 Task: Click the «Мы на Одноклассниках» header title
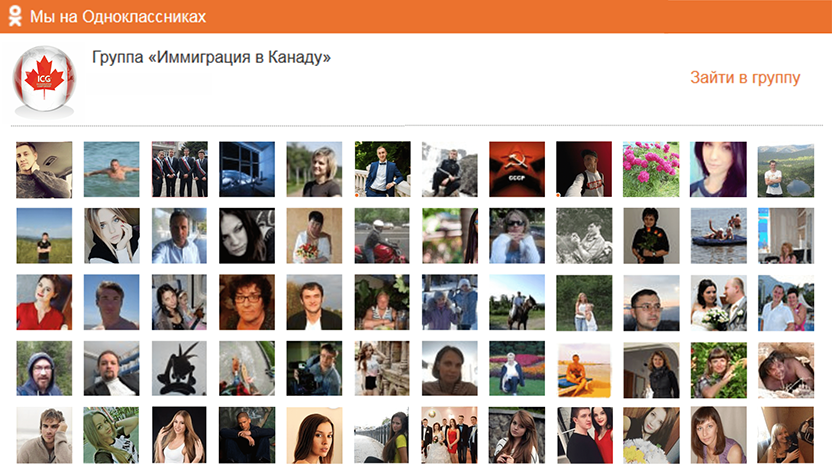pyautogui.click(x=118, y=17)
